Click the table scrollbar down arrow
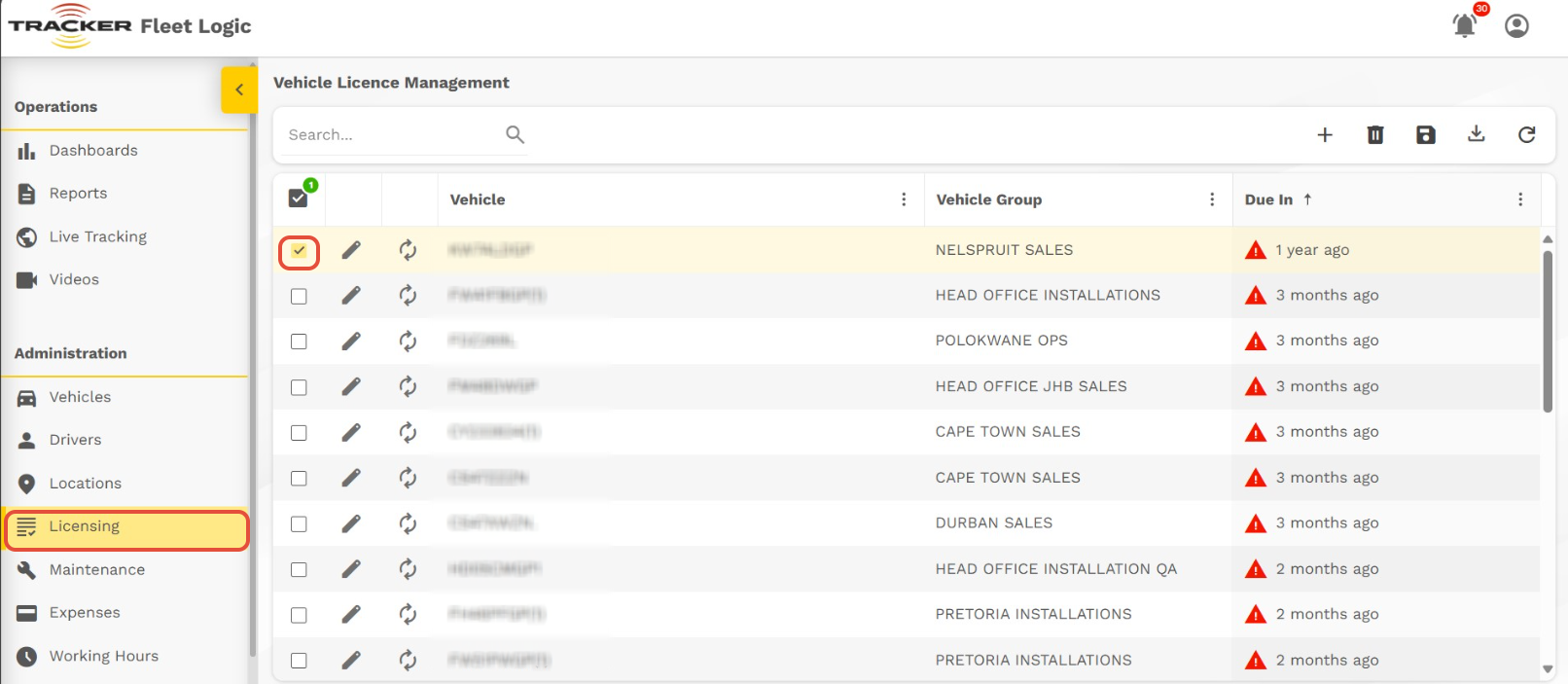 pos(1548,668)
